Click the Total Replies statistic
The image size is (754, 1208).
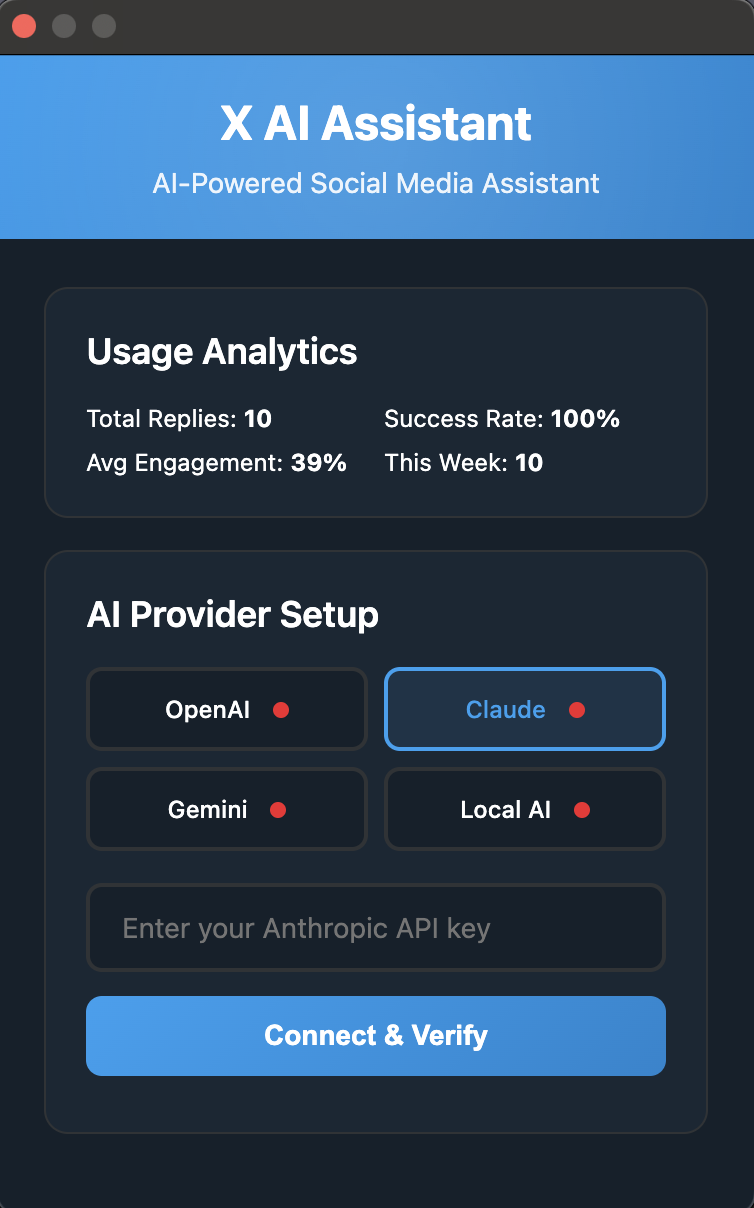[179, 419]
